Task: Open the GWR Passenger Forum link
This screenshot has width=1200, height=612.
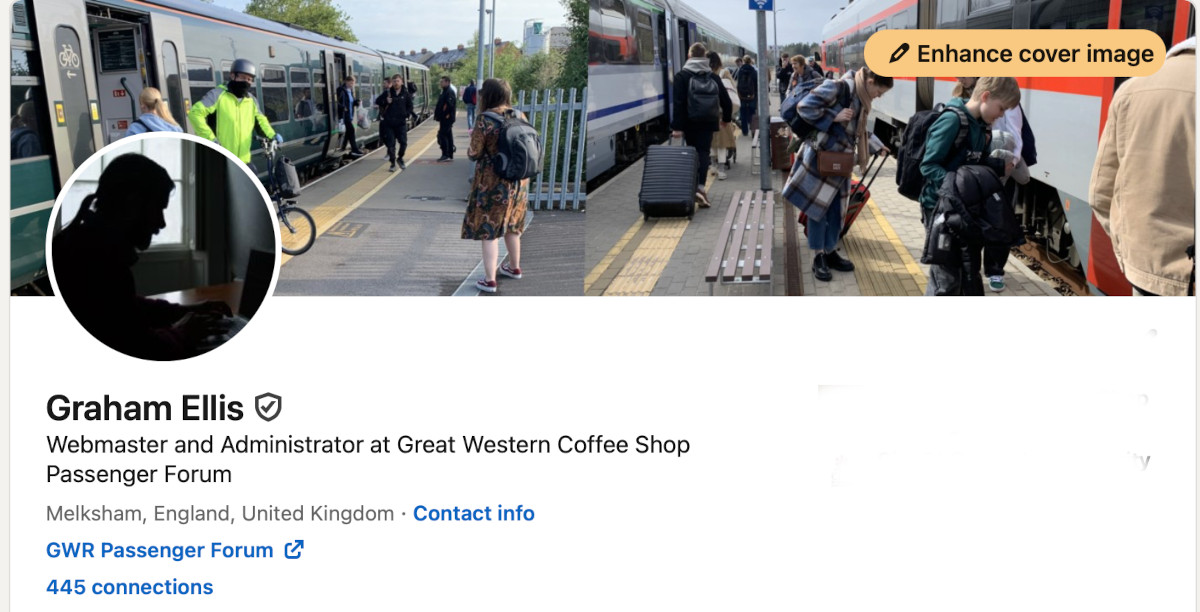Action: [160, 550]
